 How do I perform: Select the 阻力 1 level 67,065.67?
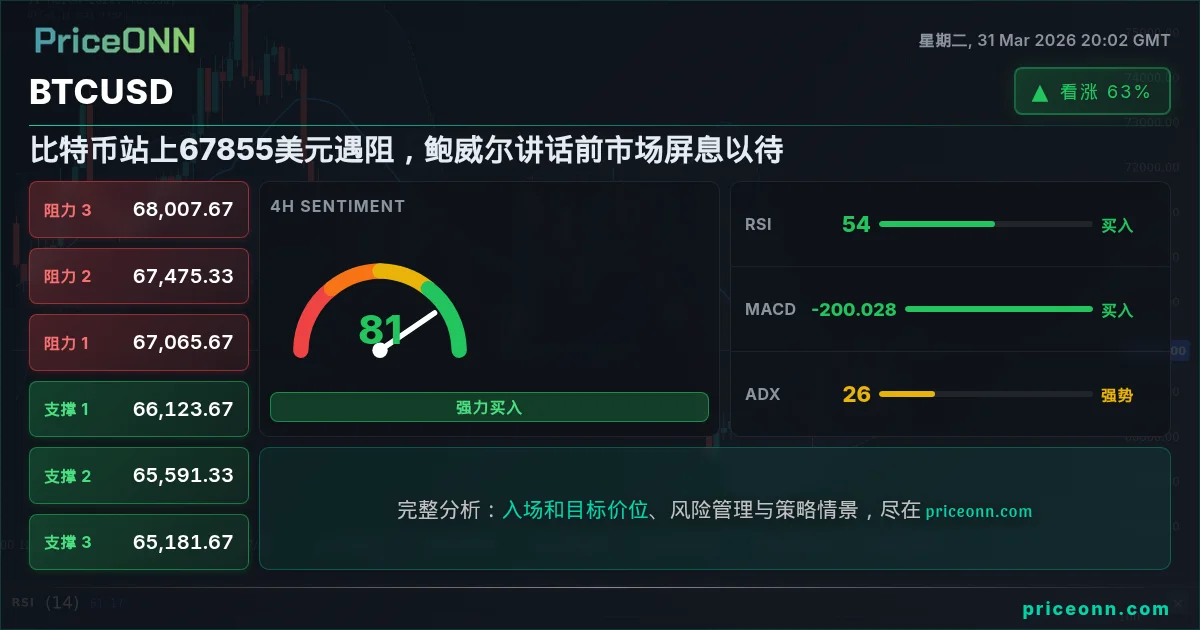click(139, 343)
